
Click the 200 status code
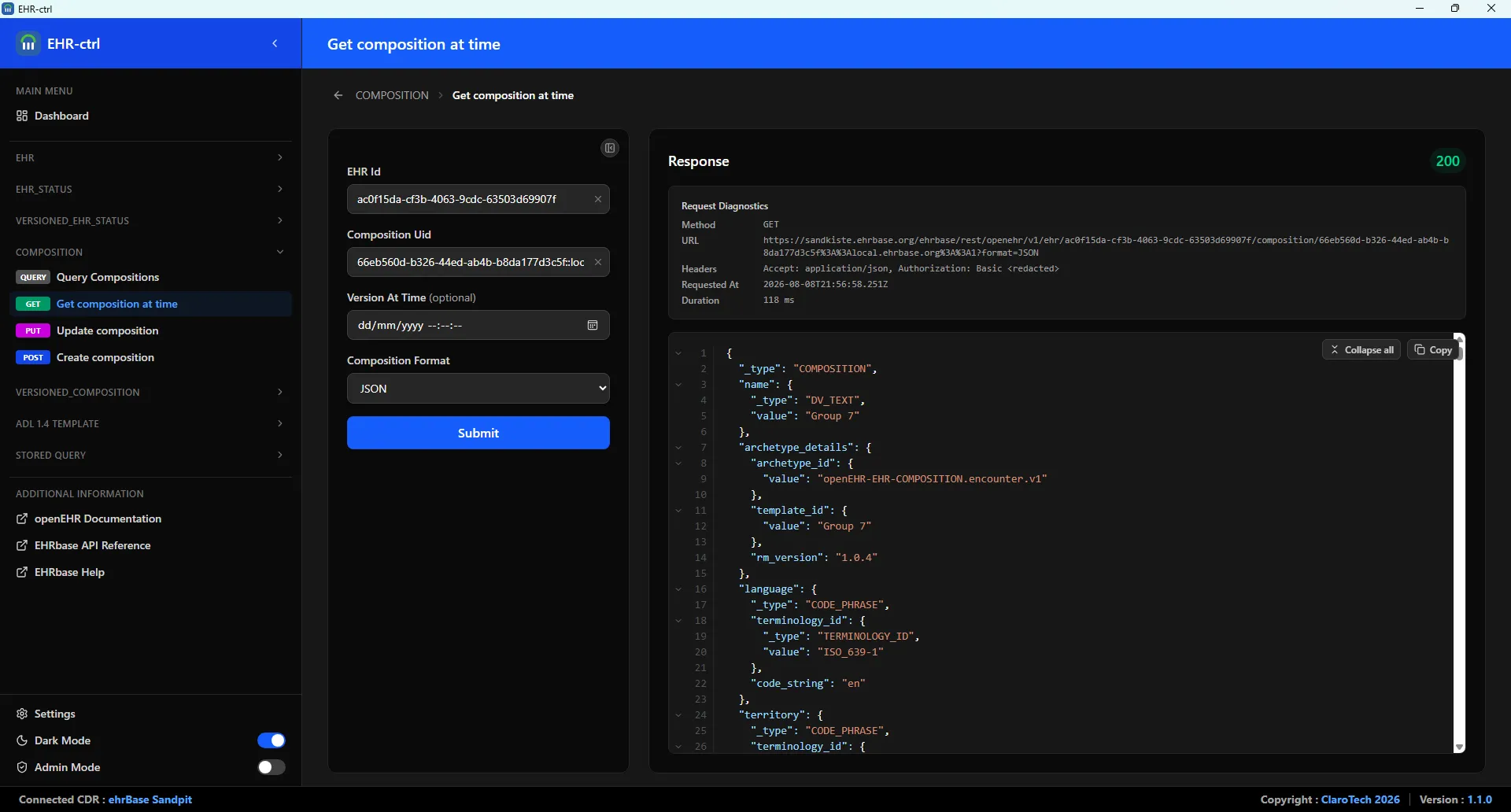tap(1448, 161)
